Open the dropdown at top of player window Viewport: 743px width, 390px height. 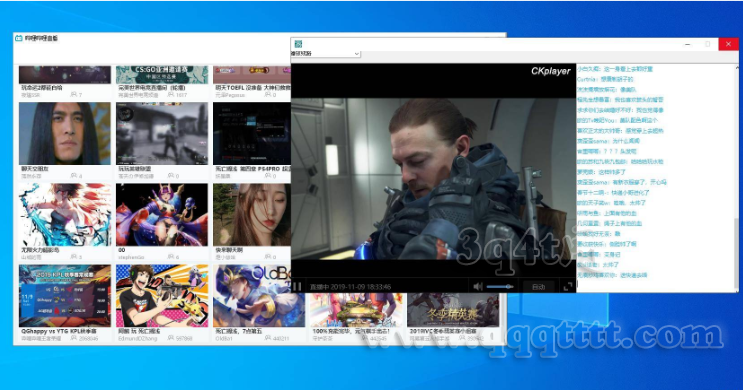[x=326, y=54]
